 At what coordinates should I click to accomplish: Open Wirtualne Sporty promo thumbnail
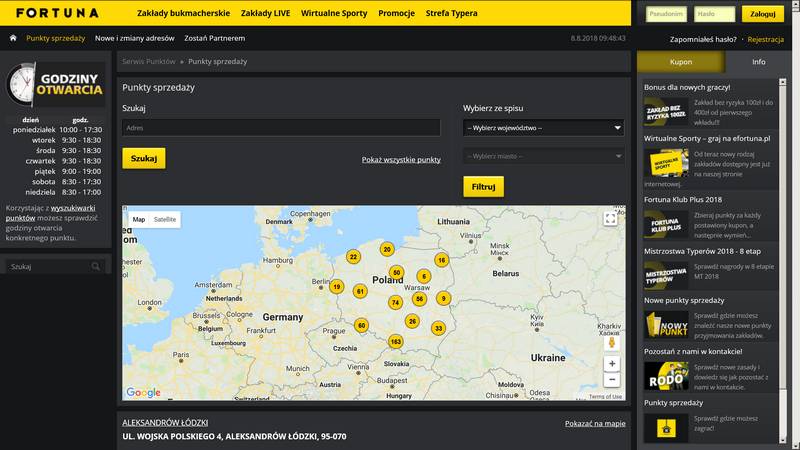pyautogui.click(x=666, y=163)
